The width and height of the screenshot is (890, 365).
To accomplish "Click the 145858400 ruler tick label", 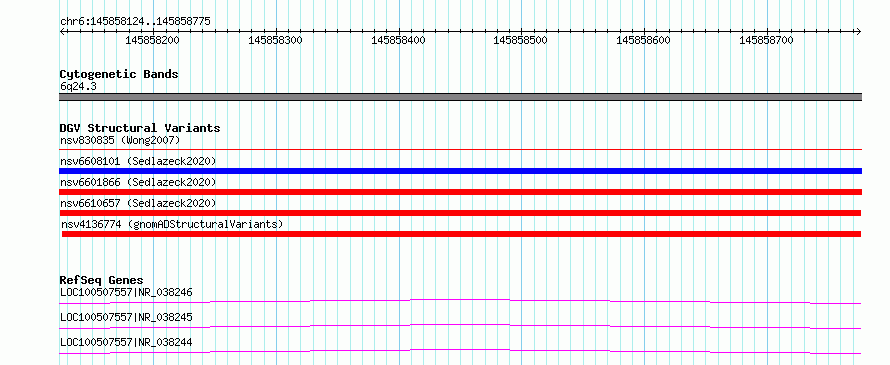I will click(398, 40).
